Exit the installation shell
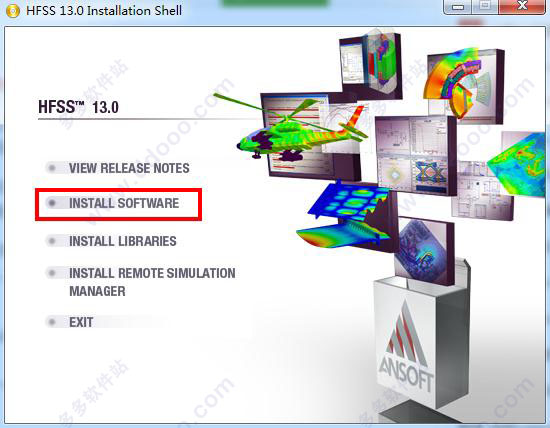 (x=81, y=322)
